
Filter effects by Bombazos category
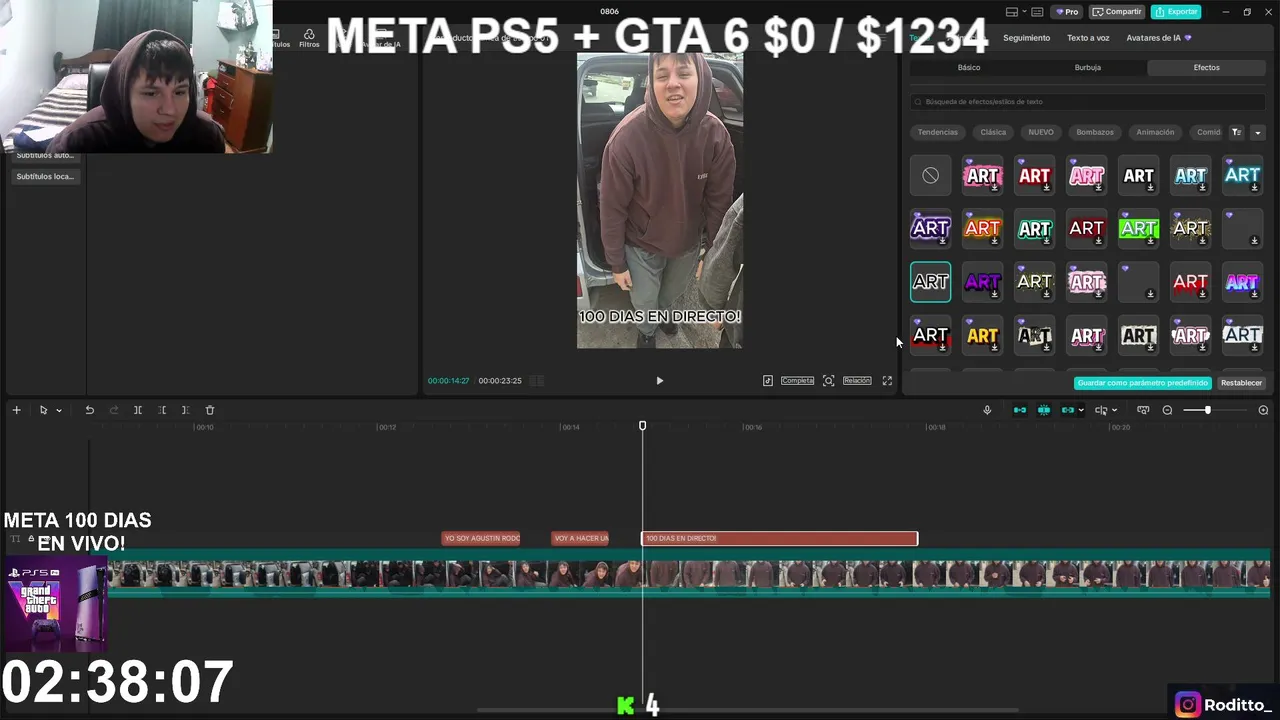1095,132
